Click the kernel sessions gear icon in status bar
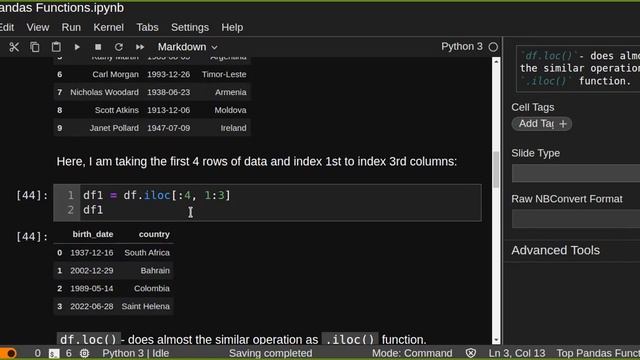Viewport: 640px width, 360px height. [x=84, y=353]
